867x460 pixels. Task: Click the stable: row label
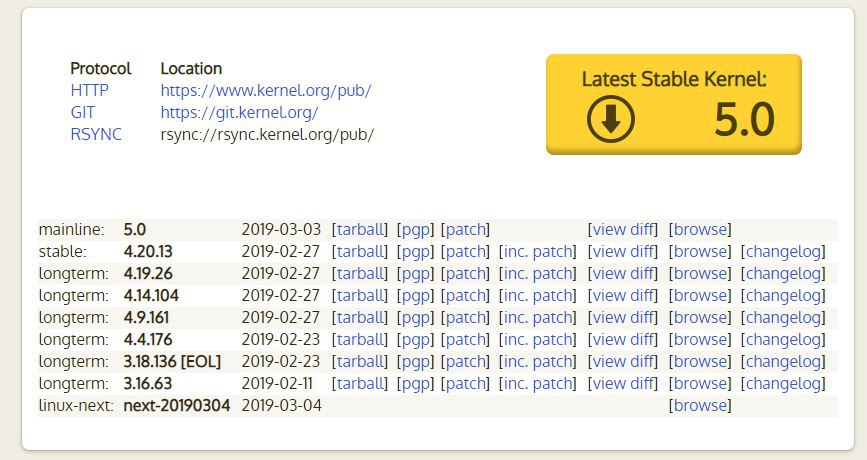point(62,252)
